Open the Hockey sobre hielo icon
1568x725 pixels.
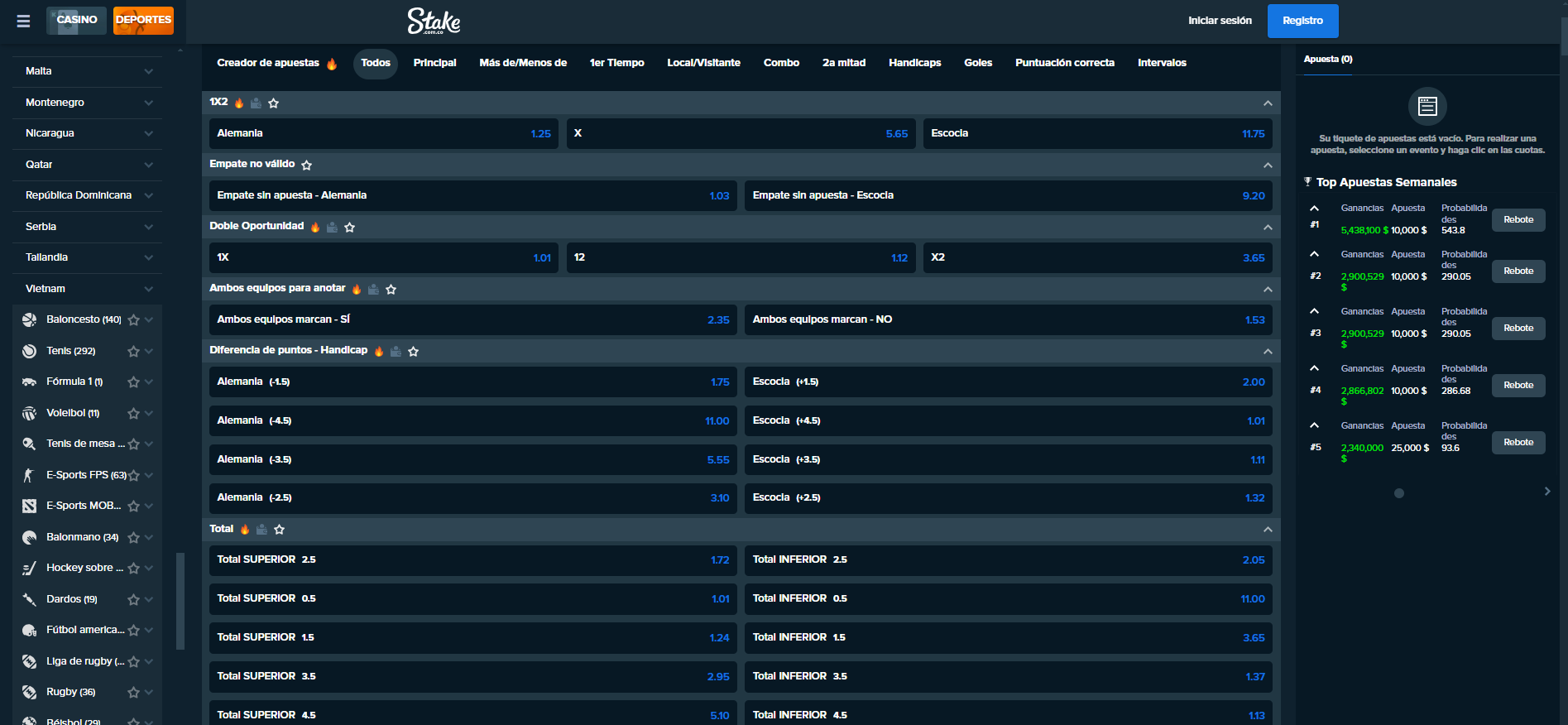(x=30, y=568)
